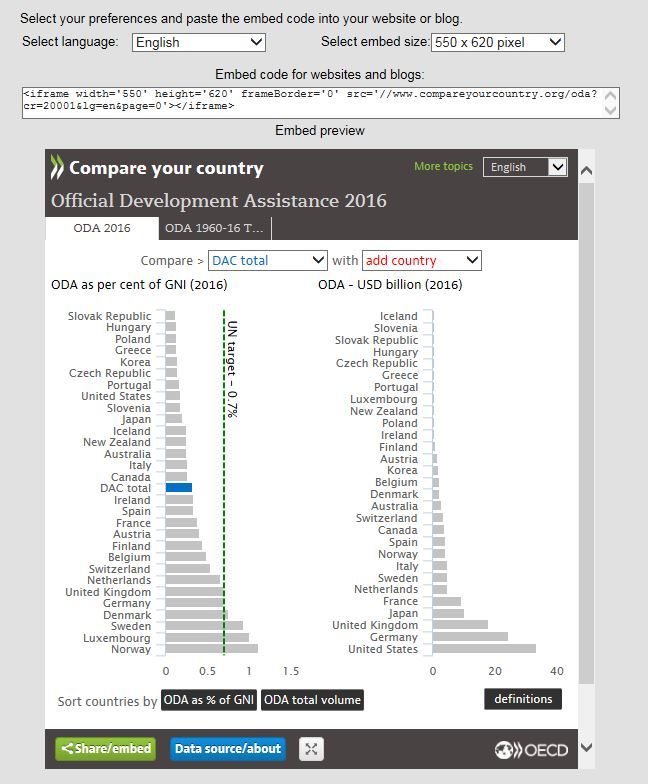Switch to the ODA 1960-16 T... tab

pos(214,228)
